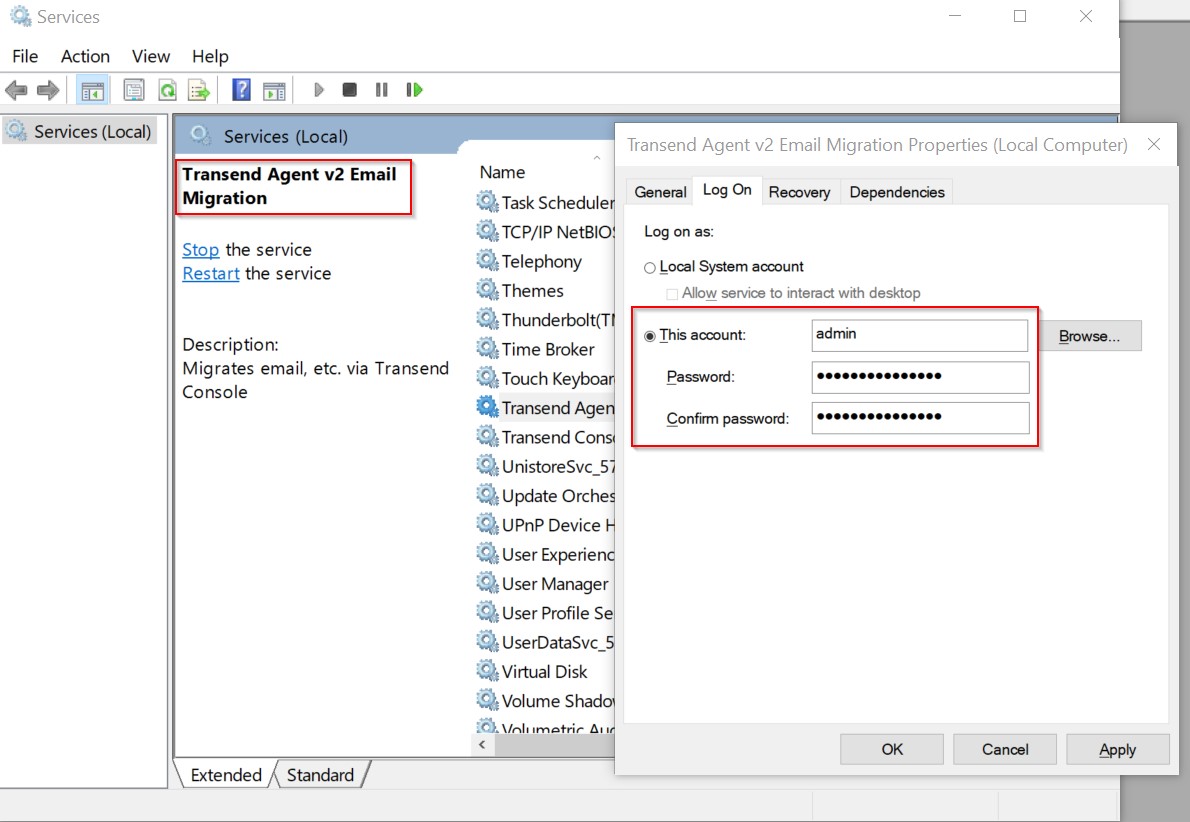The image size is (1190, 822).
Task: Switch to the General tab
Action: point(660,192)
